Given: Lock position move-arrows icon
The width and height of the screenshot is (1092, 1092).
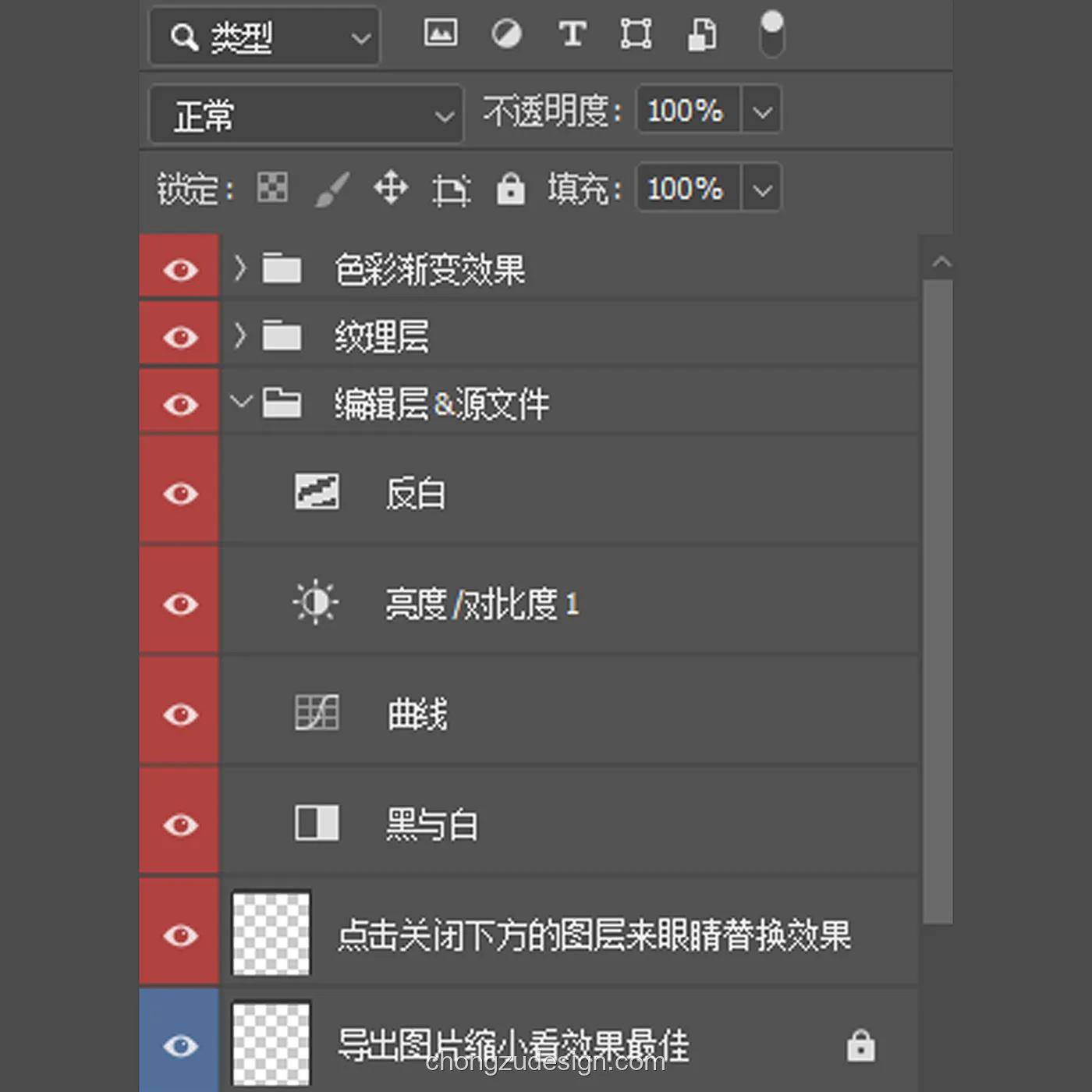Looking at the screenshot, I should 391,189.
